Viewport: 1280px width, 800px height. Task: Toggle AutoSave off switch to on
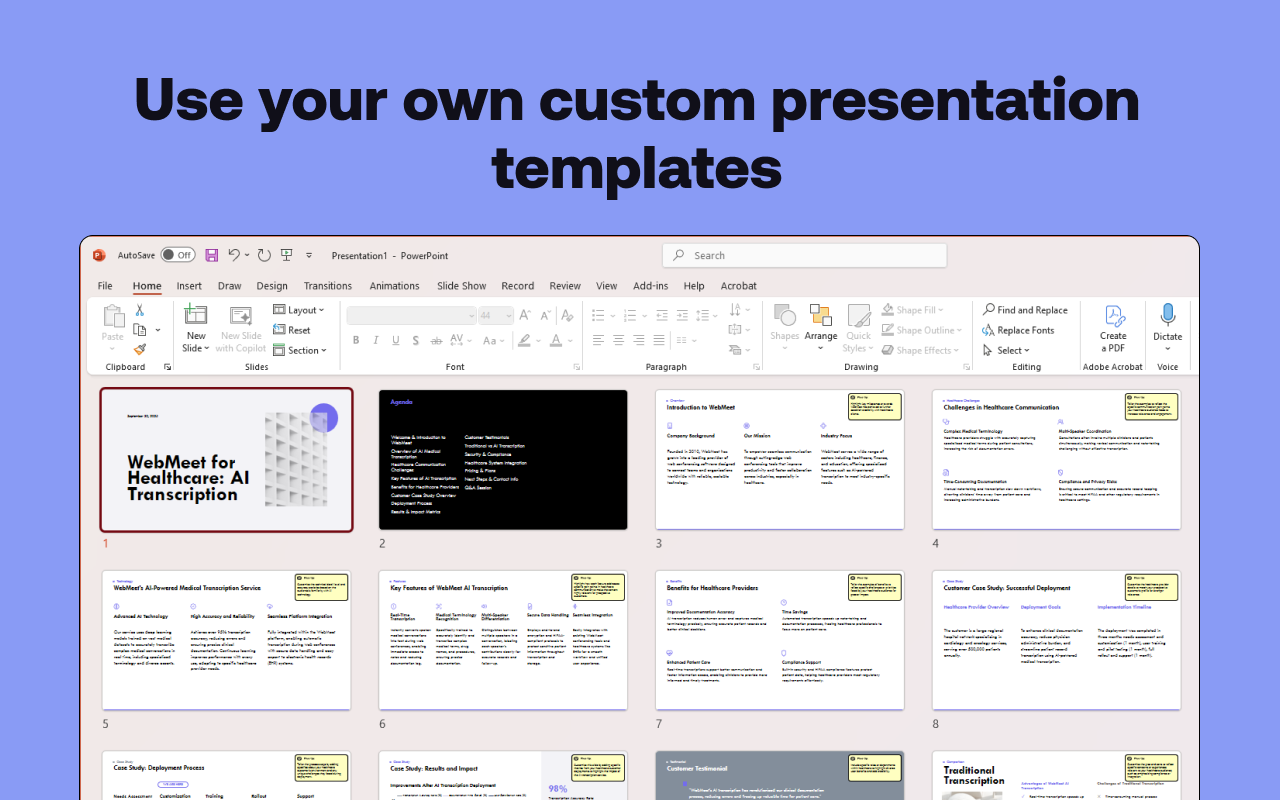point(178,255)
